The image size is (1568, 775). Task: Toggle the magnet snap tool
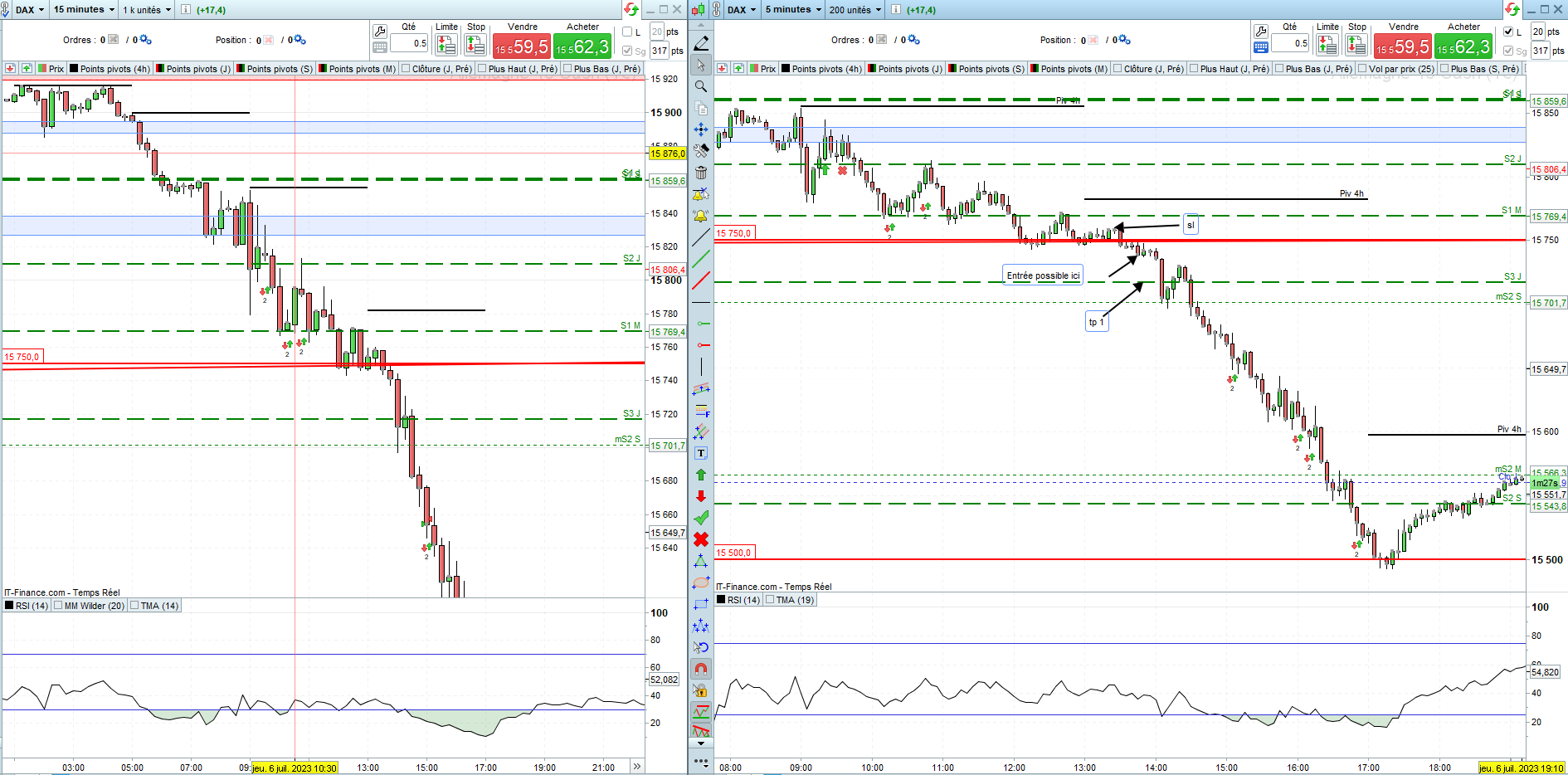coord(701,669)
